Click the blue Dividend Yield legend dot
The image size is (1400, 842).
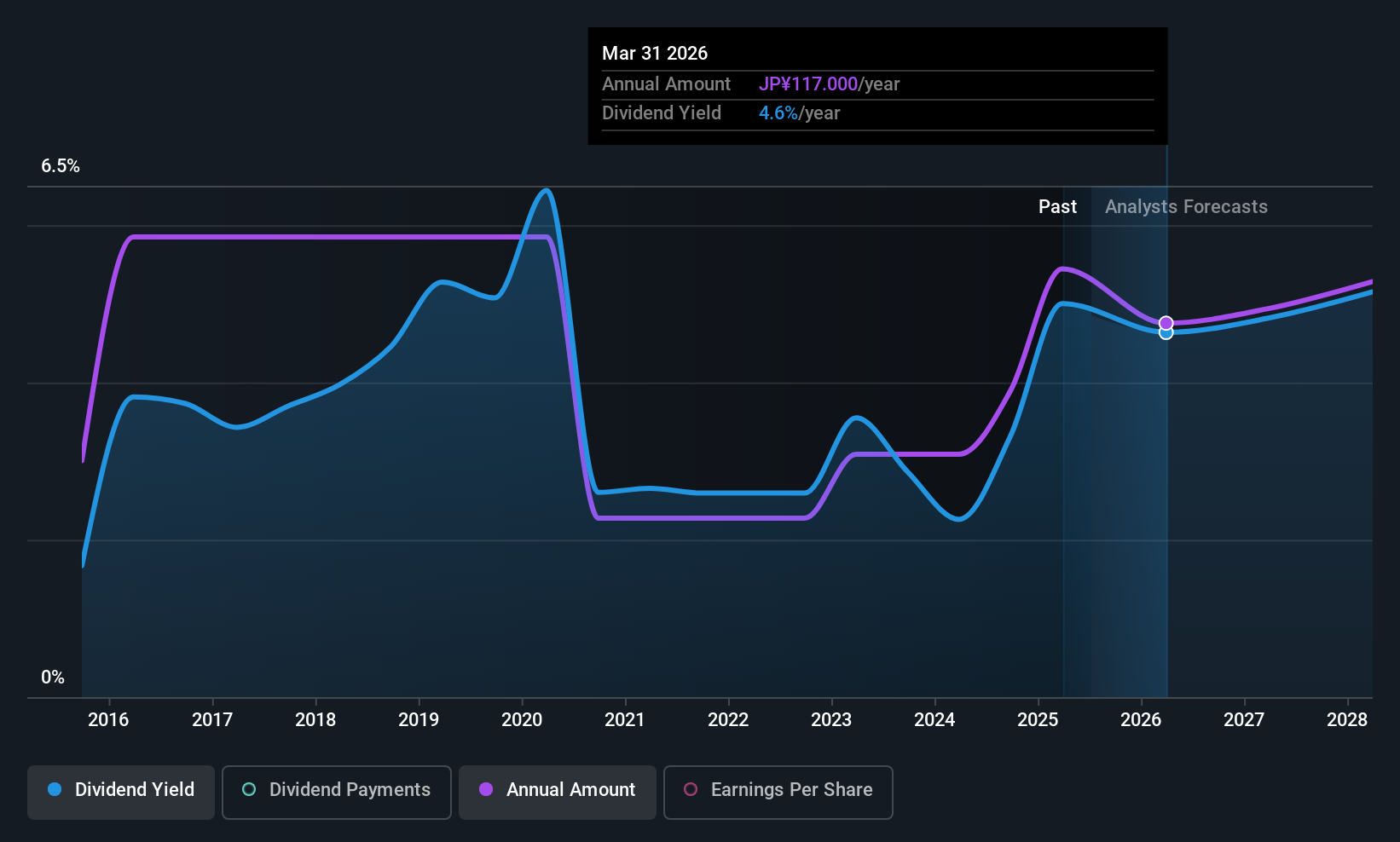pos(55,789)
